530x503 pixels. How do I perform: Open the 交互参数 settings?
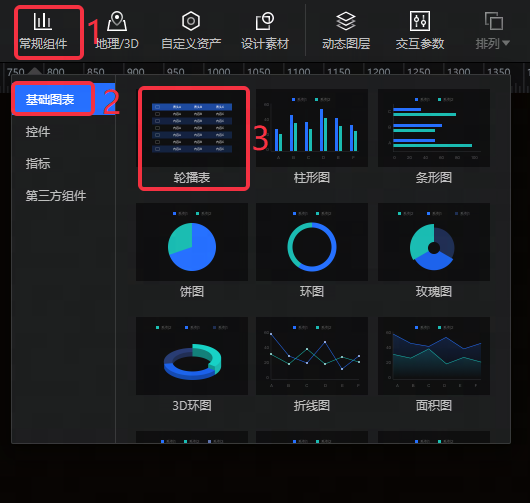pos(420,31)
